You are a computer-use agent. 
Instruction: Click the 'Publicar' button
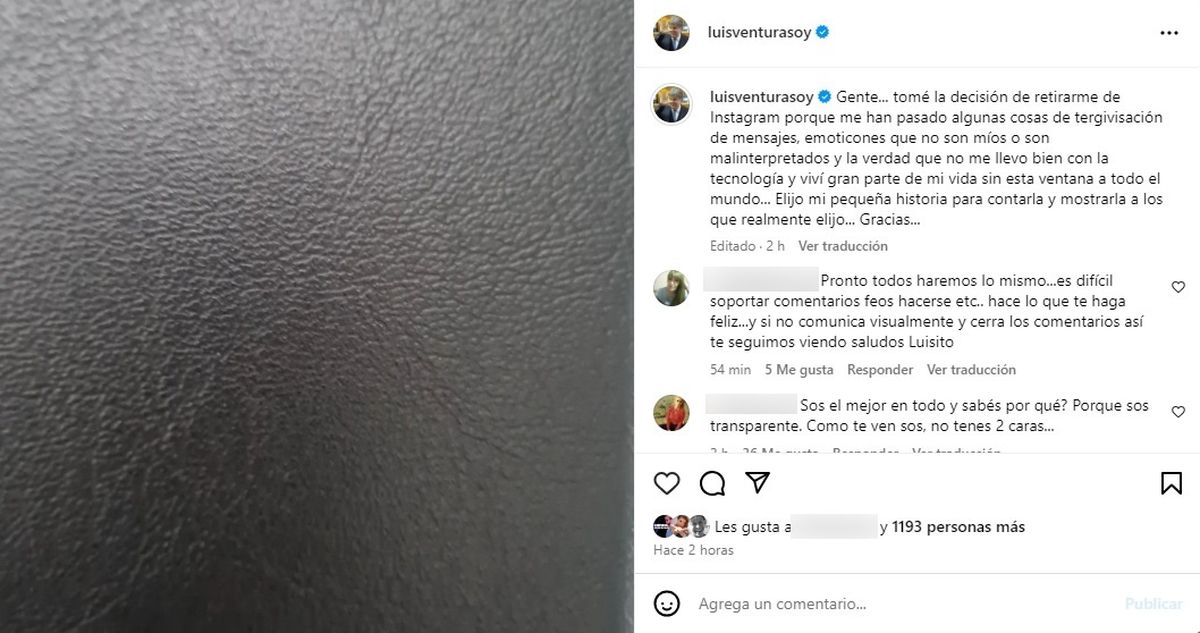(x=1153, y=604)
